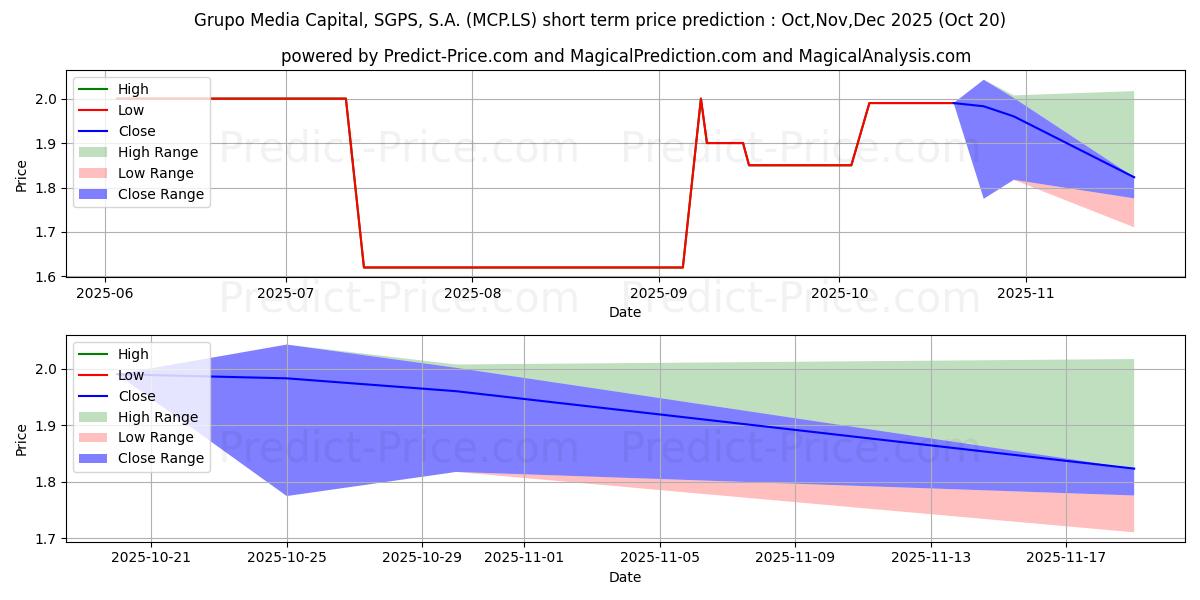The width and height of the screenshot is (1200, 600).
Task: Click the 'High' label in bottom chart legend
Action: coord(133,354)
